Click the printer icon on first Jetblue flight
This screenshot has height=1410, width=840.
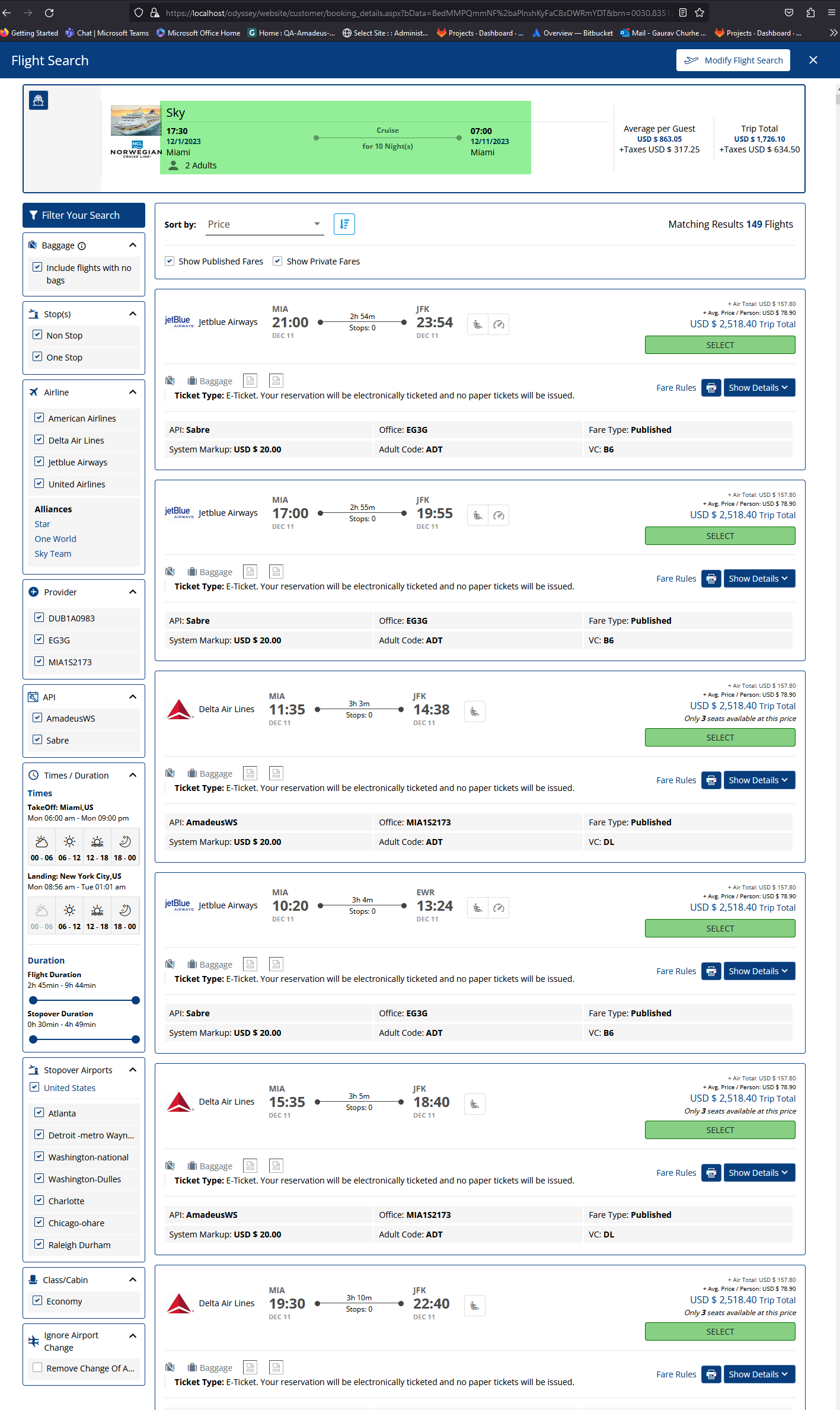pos(711,388)
